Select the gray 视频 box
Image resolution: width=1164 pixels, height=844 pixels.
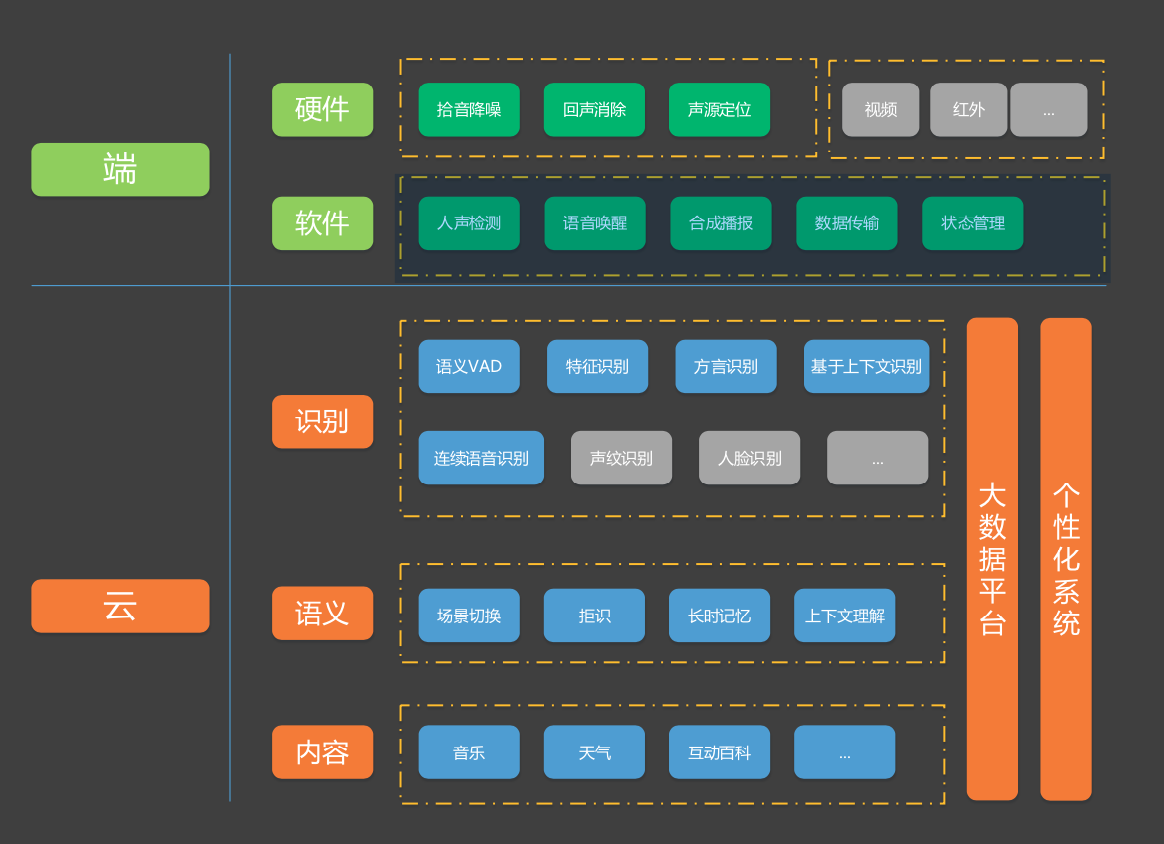coord(880,109)
